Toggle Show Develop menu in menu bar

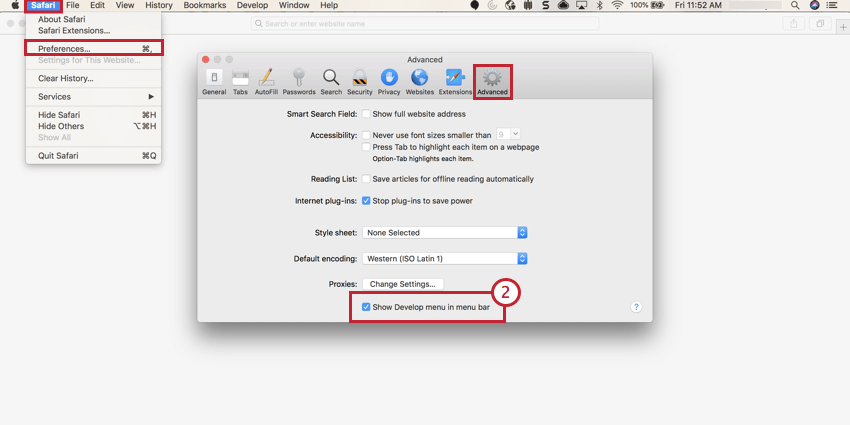366,307
